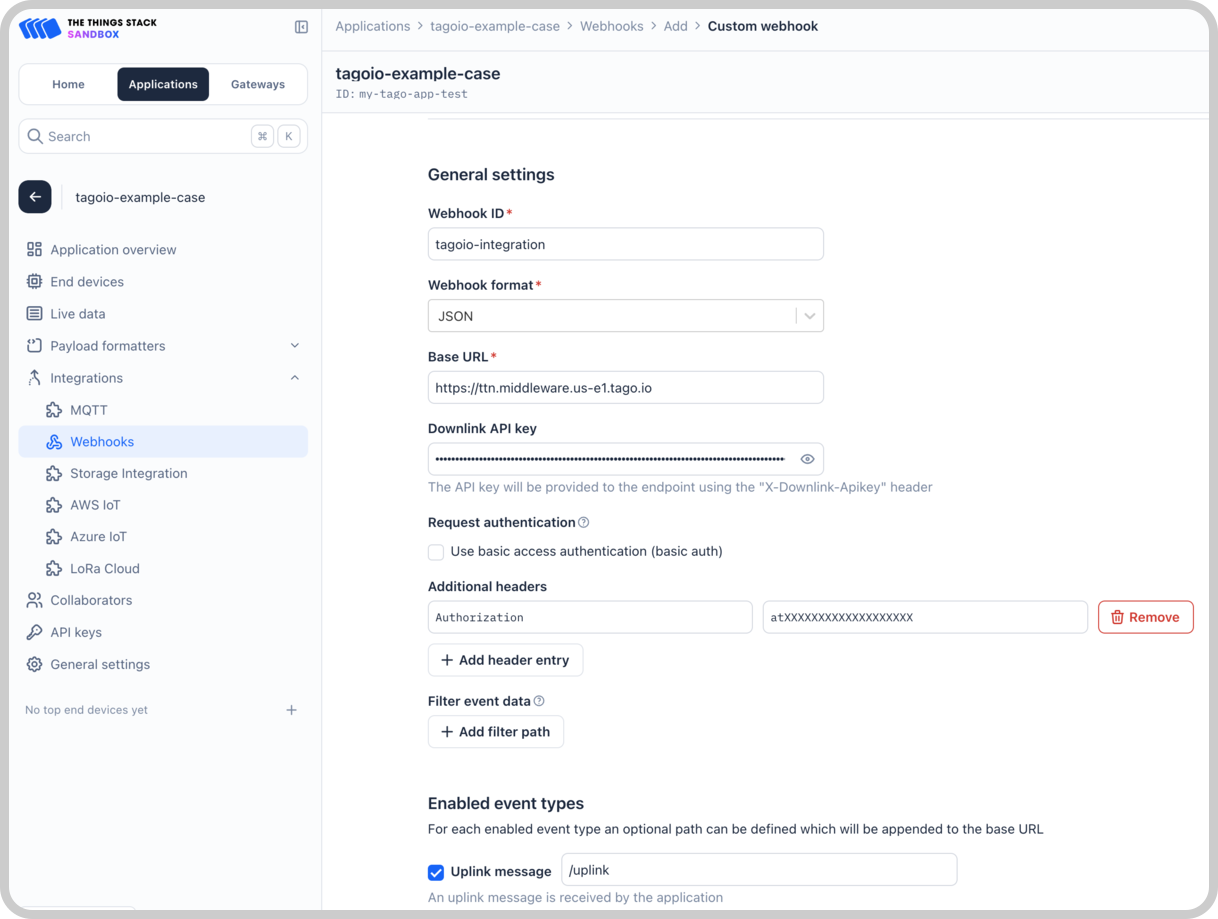Focus the Downlink API key field
Screen dimensions: 1218x919
click(626, 459)
